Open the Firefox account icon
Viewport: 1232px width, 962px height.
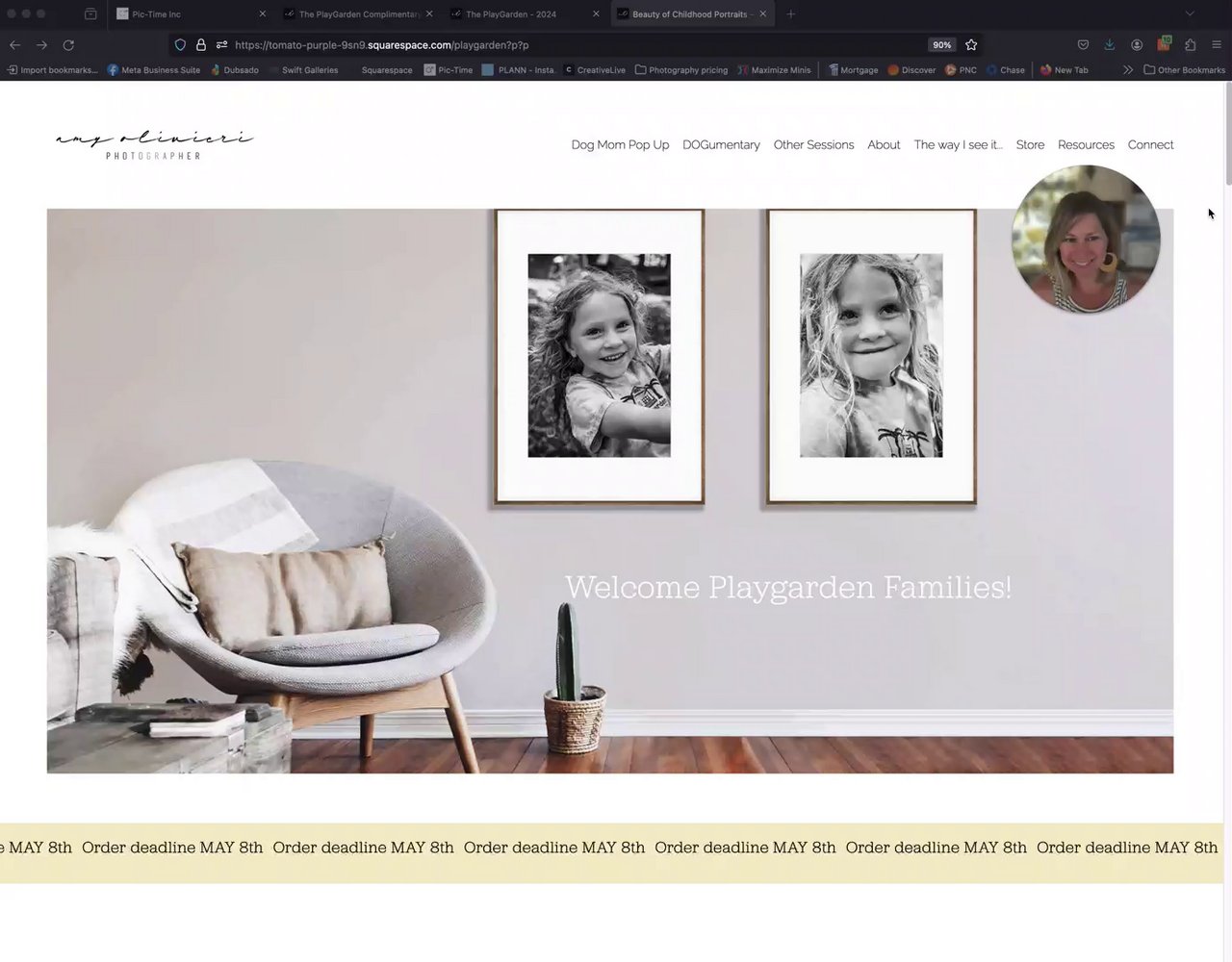[x=1137, y=45]
